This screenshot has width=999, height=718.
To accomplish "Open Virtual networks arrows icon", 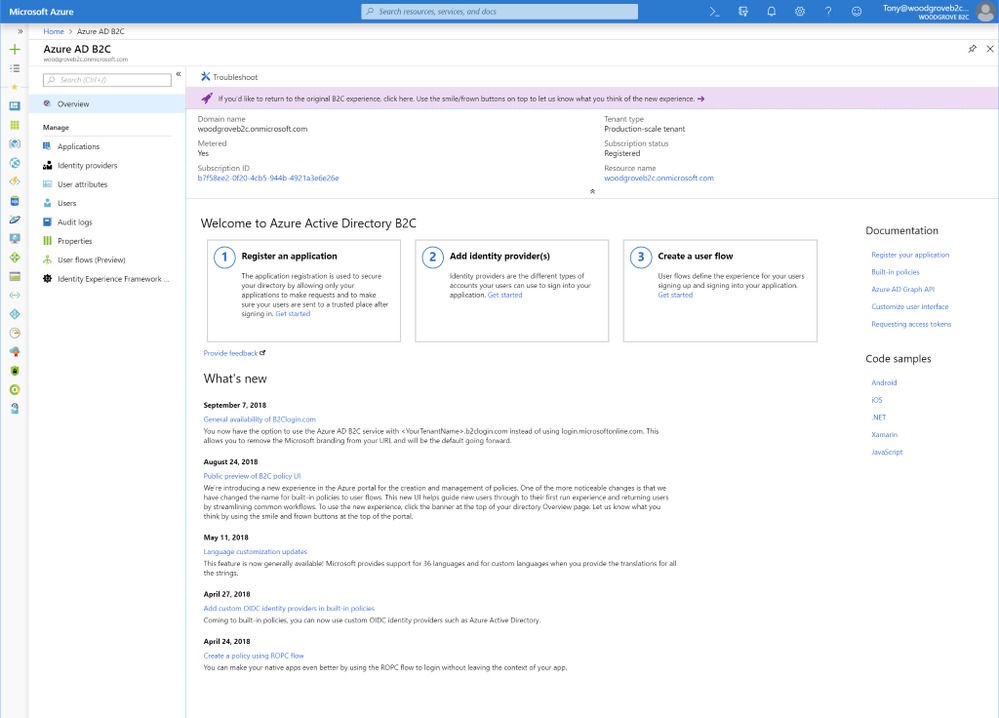I will pyautogui.click(x=15, y=295).
